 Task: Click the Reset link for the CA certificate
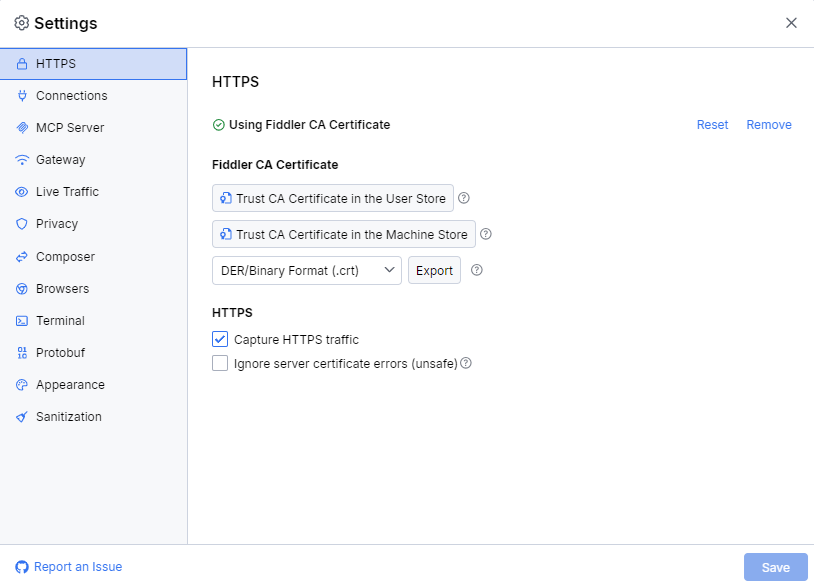pos(711,124)
